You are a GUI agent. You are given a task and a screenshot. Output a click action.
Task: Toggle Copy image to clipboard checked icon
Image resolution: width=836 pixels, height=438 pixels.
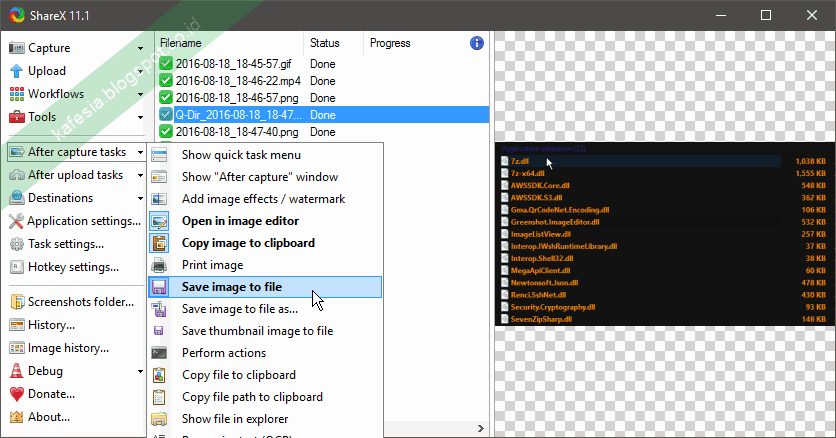coord(159,243)
